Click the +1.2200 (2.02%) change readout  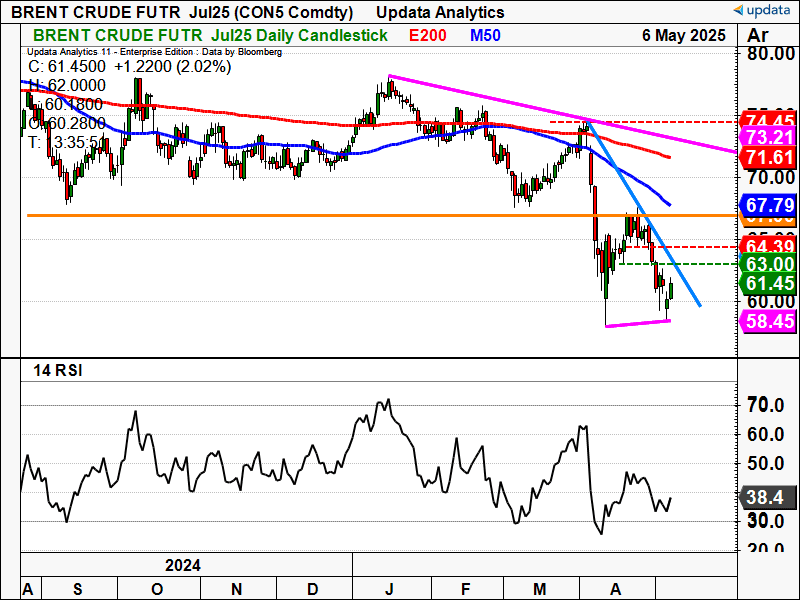172,66
